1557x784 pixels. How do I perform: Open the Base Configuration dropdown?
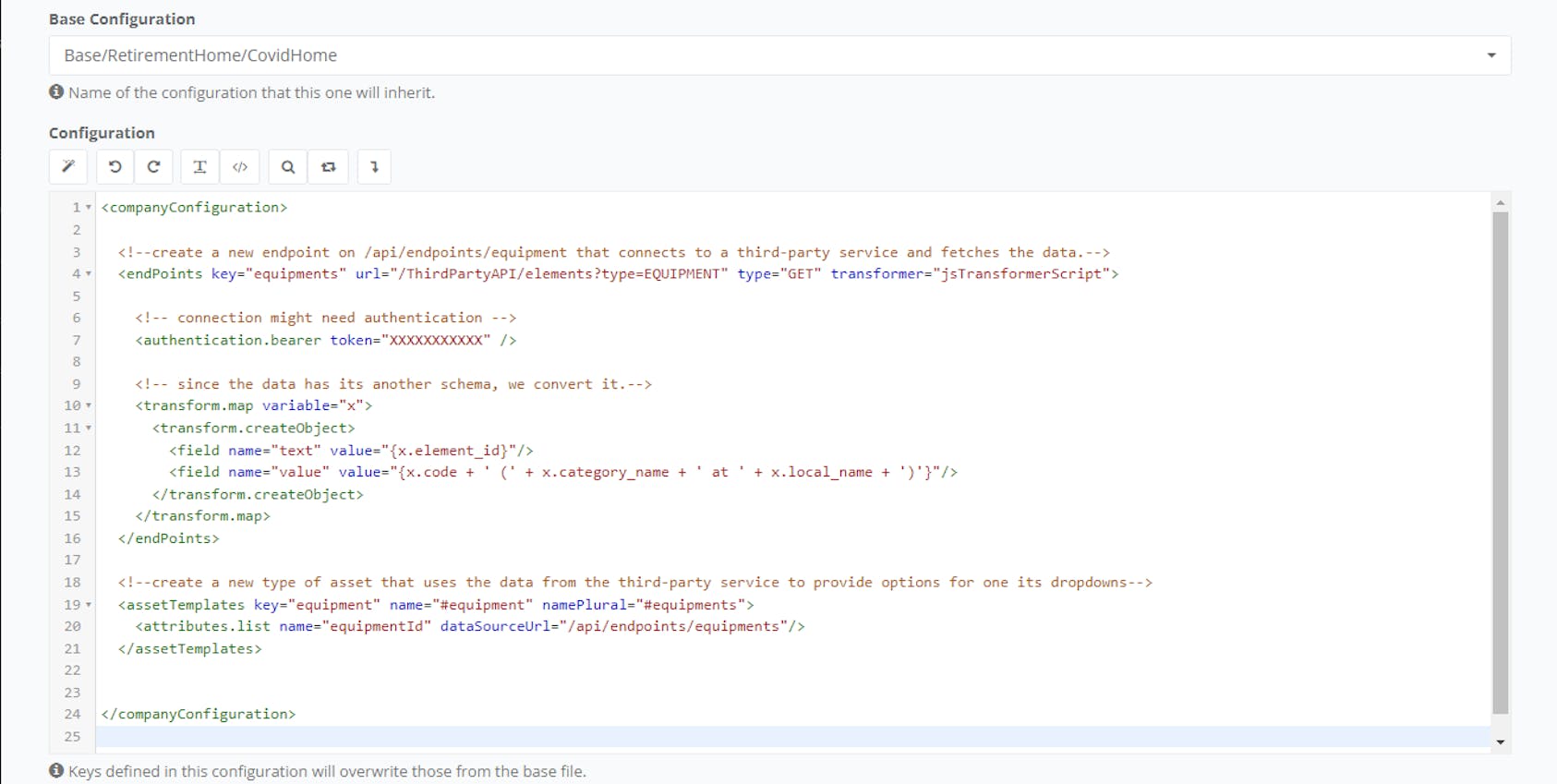tap(779, 55)
